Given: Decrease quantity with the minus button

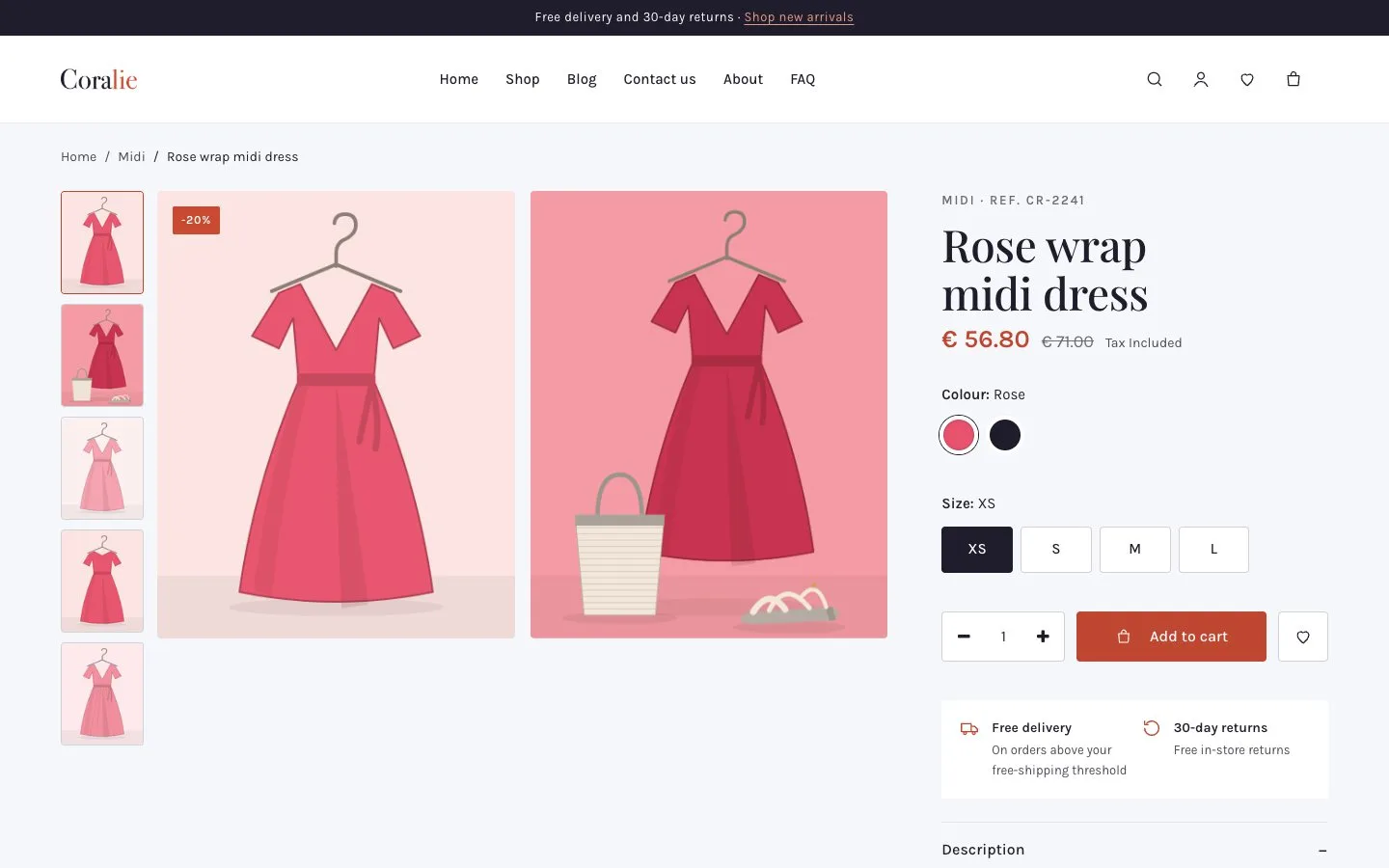Looking at the screenshot, I should tap(964, 637).
